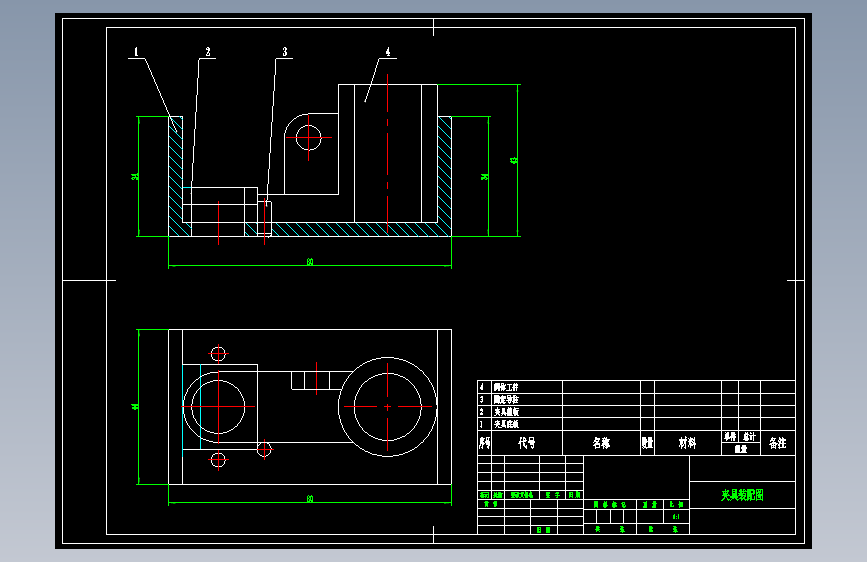The image size is (867, 562).
Task: Click the 备注 column header
Action: coord(777,443)
